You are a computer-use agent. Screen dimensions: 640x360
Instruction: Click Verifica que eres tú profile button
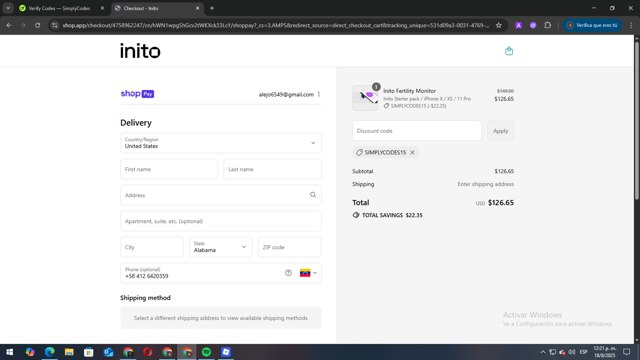(592, 25)
